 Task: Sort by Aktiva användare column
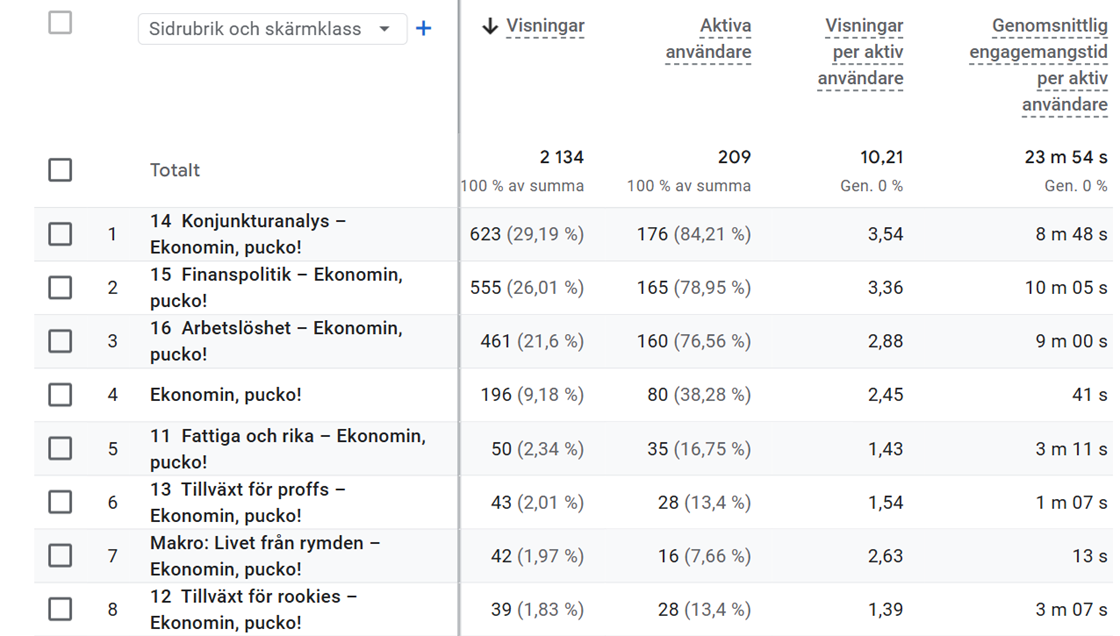point(709,39)
